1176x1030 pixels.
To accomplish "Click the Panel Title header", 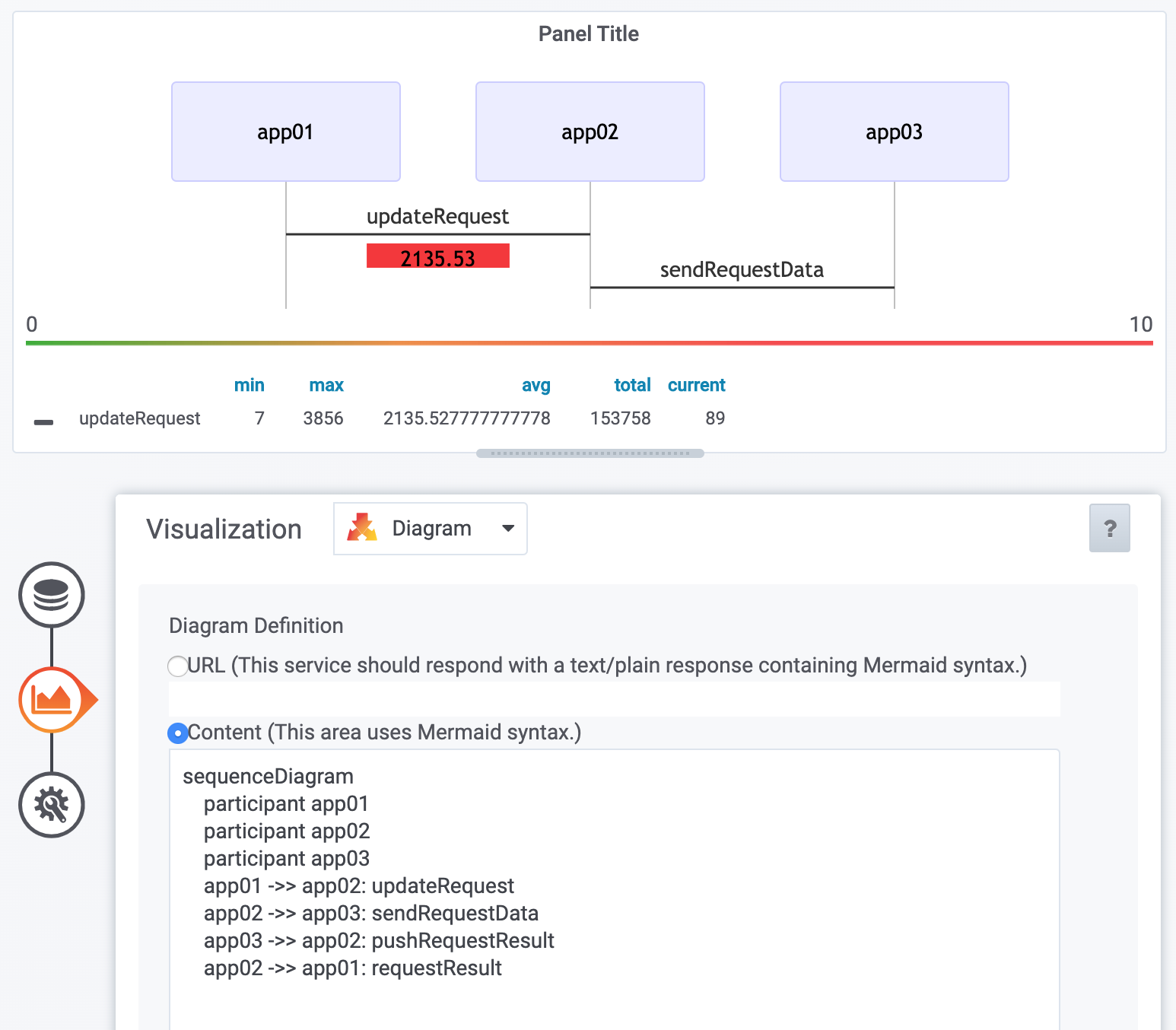I will tap(588, 33).
